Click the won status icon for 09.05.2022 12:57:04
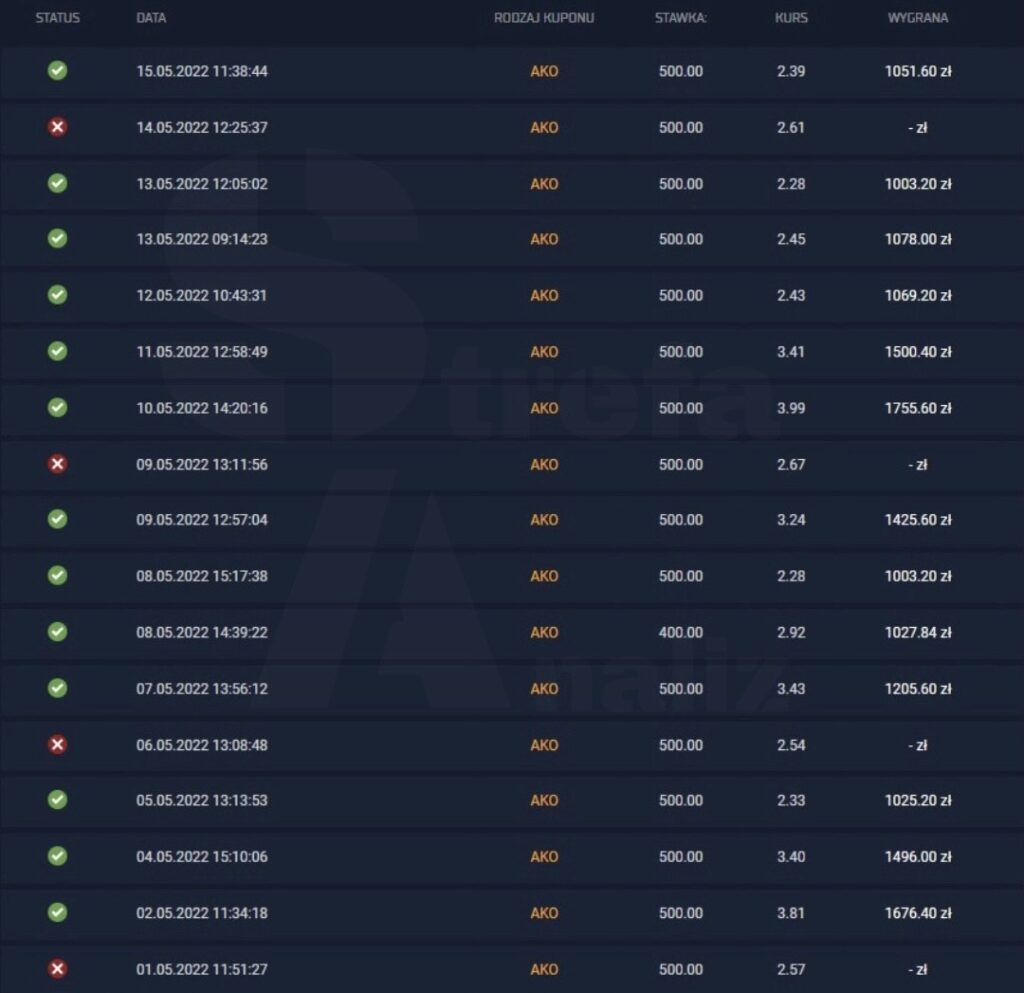This screenshot has height=993, width=1024. pos(57,519)
